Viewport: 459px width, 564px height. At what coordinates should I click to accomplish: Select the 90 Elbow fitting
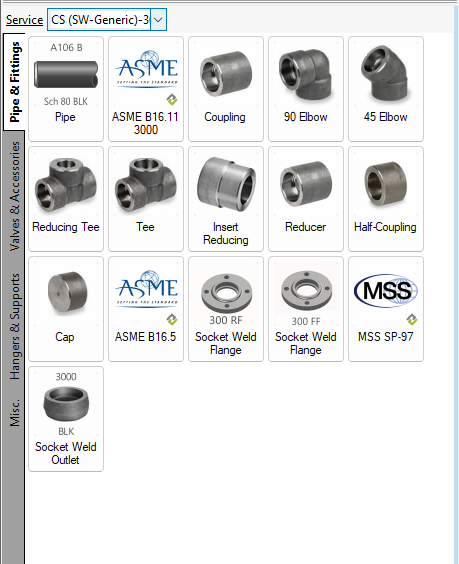pyautogui.click(x=306, y=89)
